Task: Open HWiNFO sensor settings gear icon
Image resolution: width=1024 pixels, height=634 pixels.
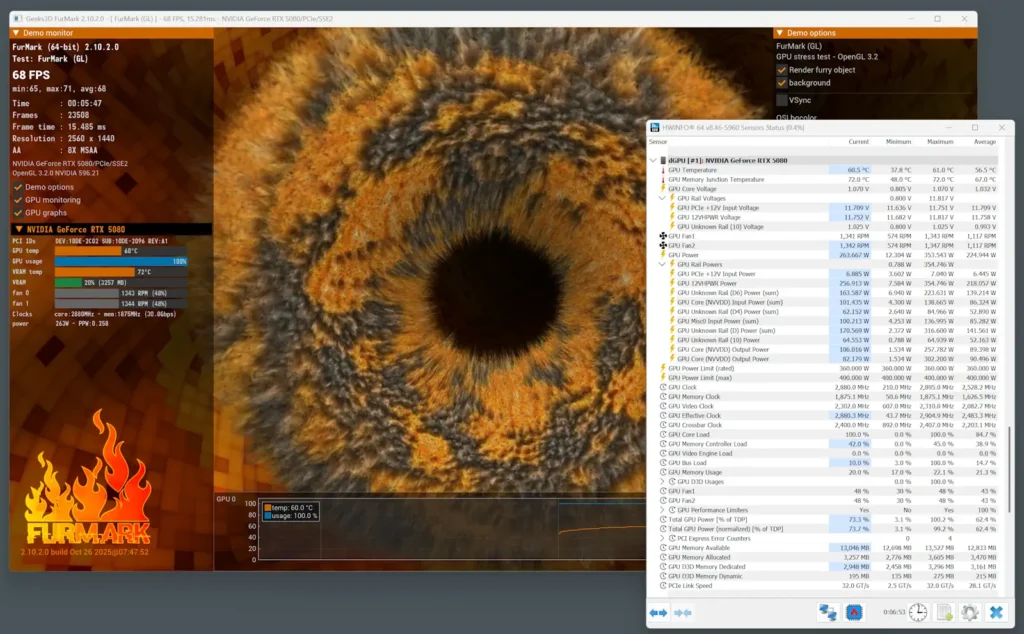Action: pos(970,612)
